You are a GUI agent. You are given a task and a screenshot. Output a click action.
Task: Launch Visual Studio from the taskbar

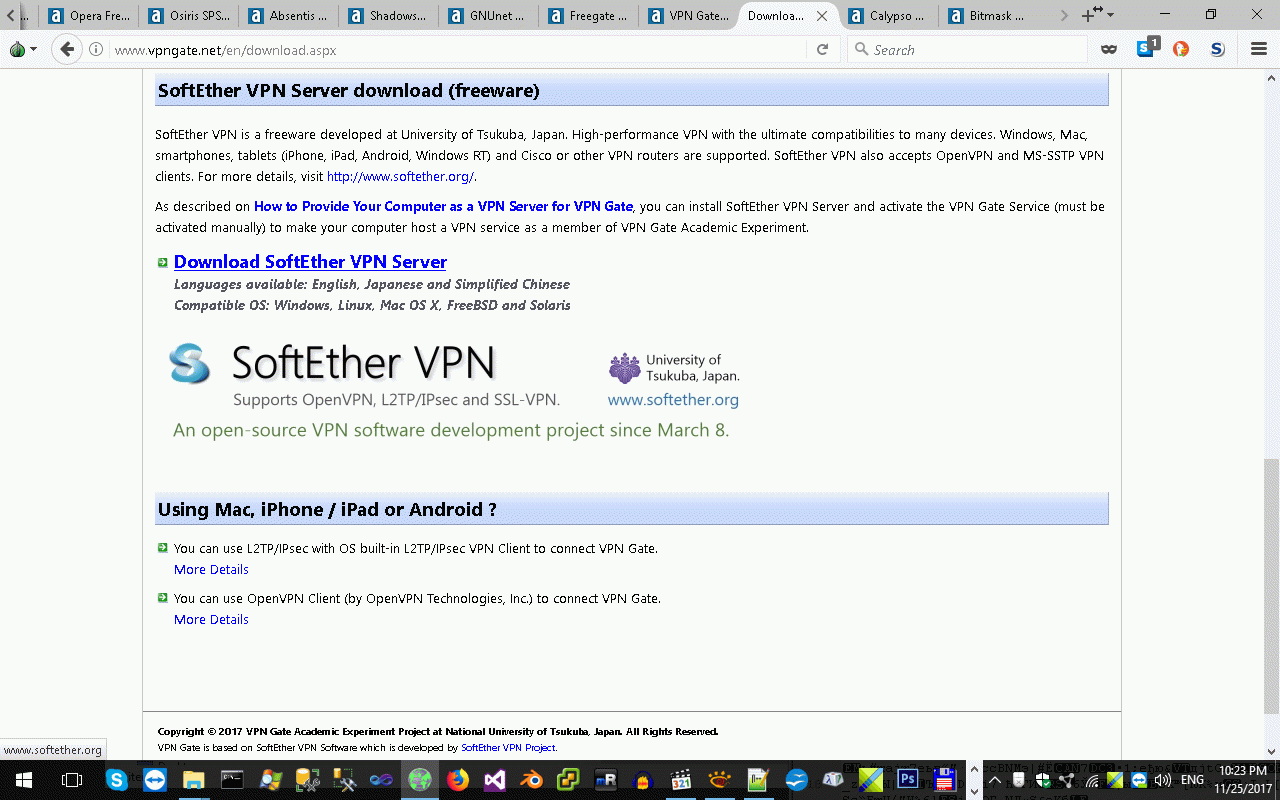tap(494, 780)
